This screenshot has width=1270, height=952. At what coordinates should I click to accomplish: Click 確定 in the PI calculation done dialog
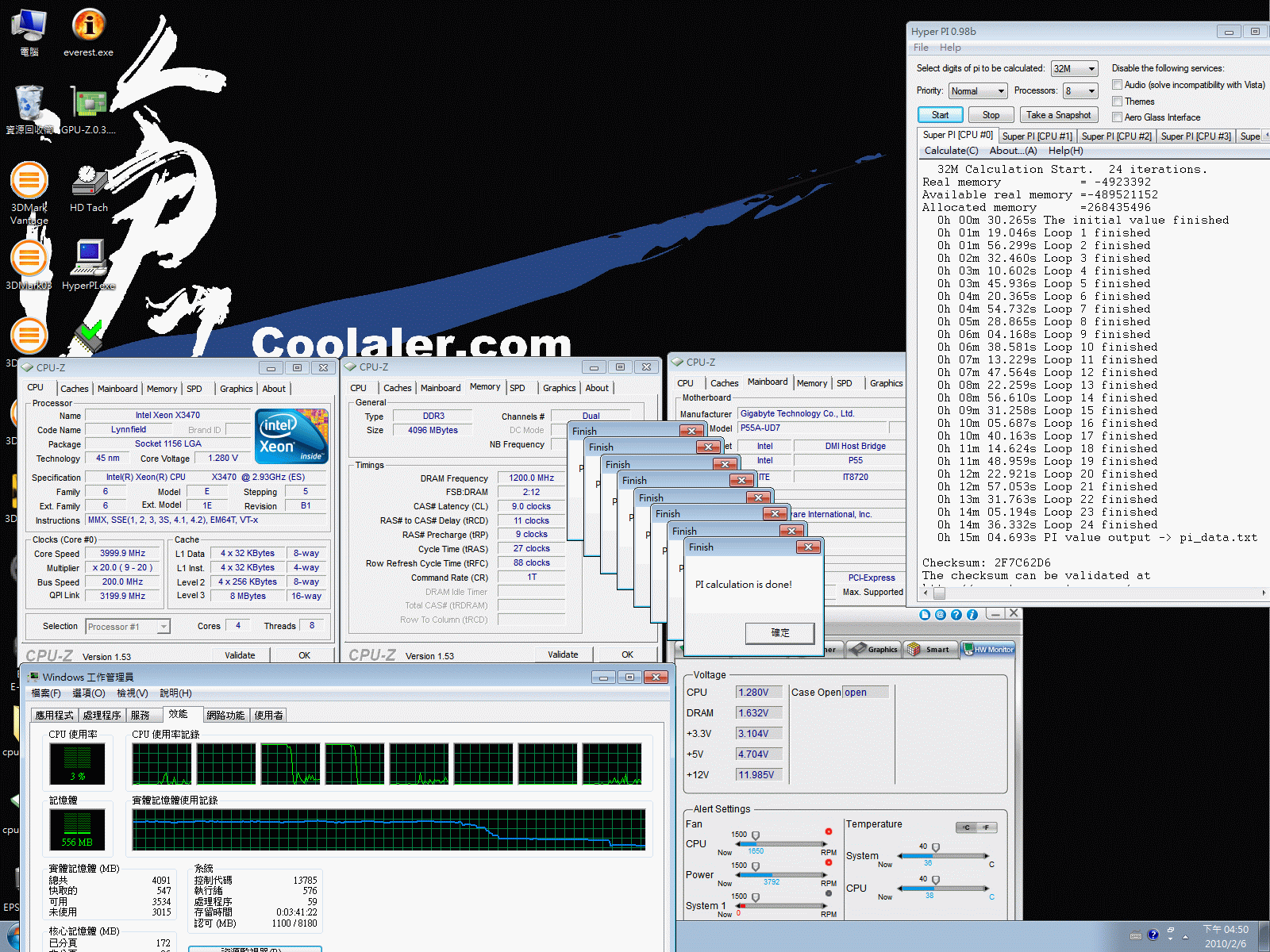tap(779, 633)
